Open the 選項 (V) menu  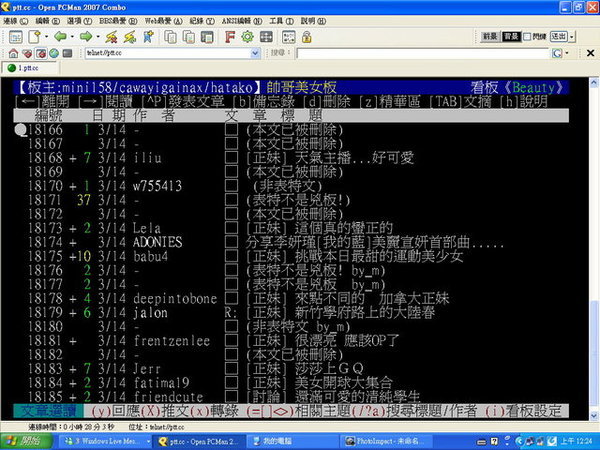[x=79, y=21]
